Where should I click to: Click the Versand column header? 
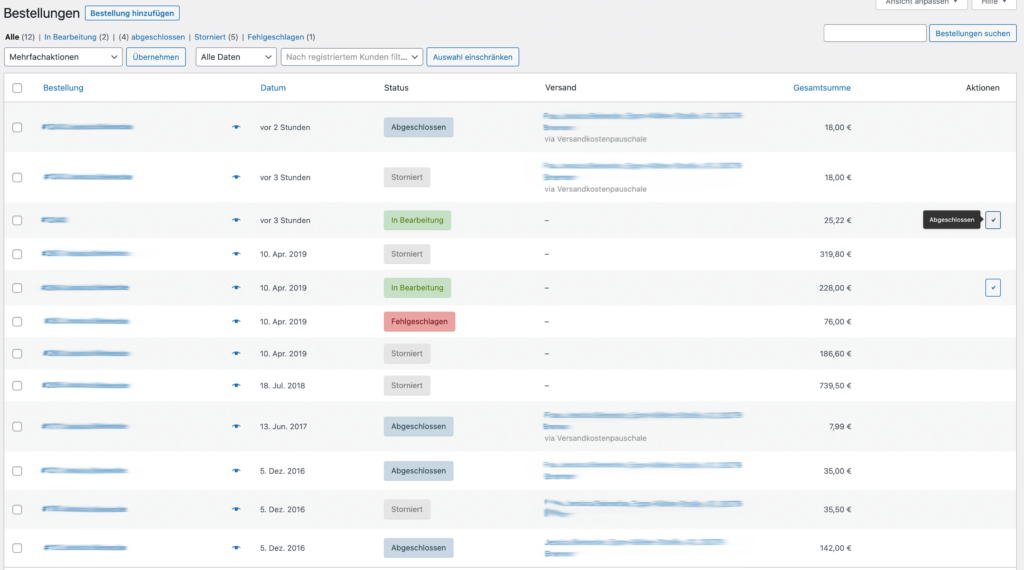(x=560, y=87)
